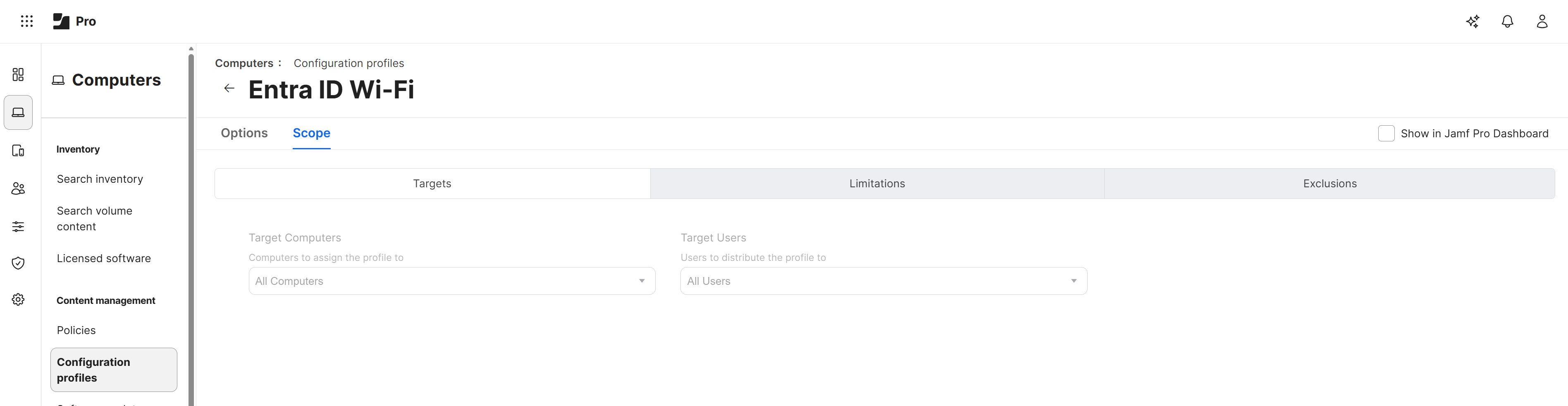The image size is (1568, 406).
Task: Open the Users sidebar icon
Action: point(18,189)
